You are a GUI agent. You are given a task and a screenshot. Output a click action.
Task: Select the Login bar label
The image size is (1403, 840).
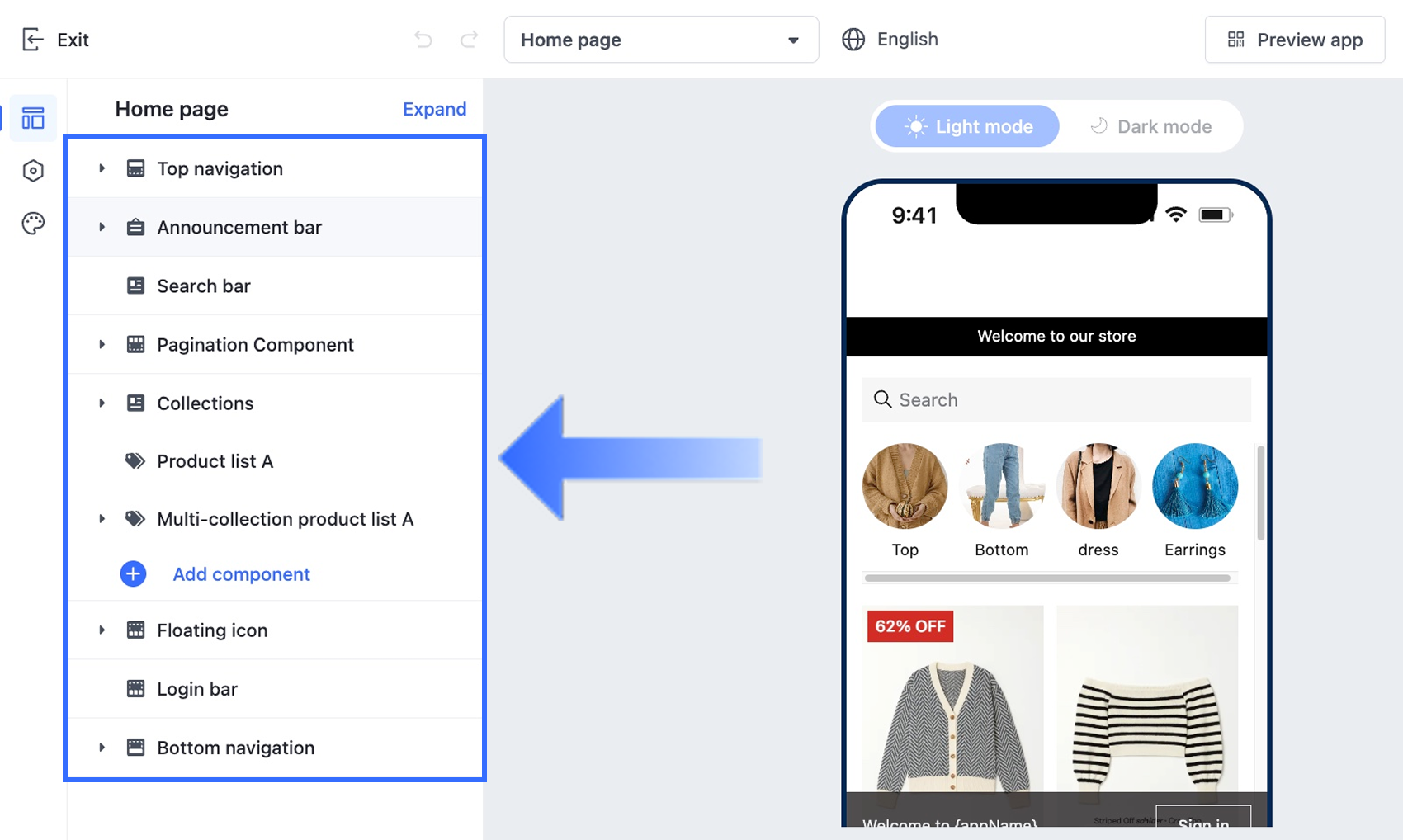tap(197, 689)
